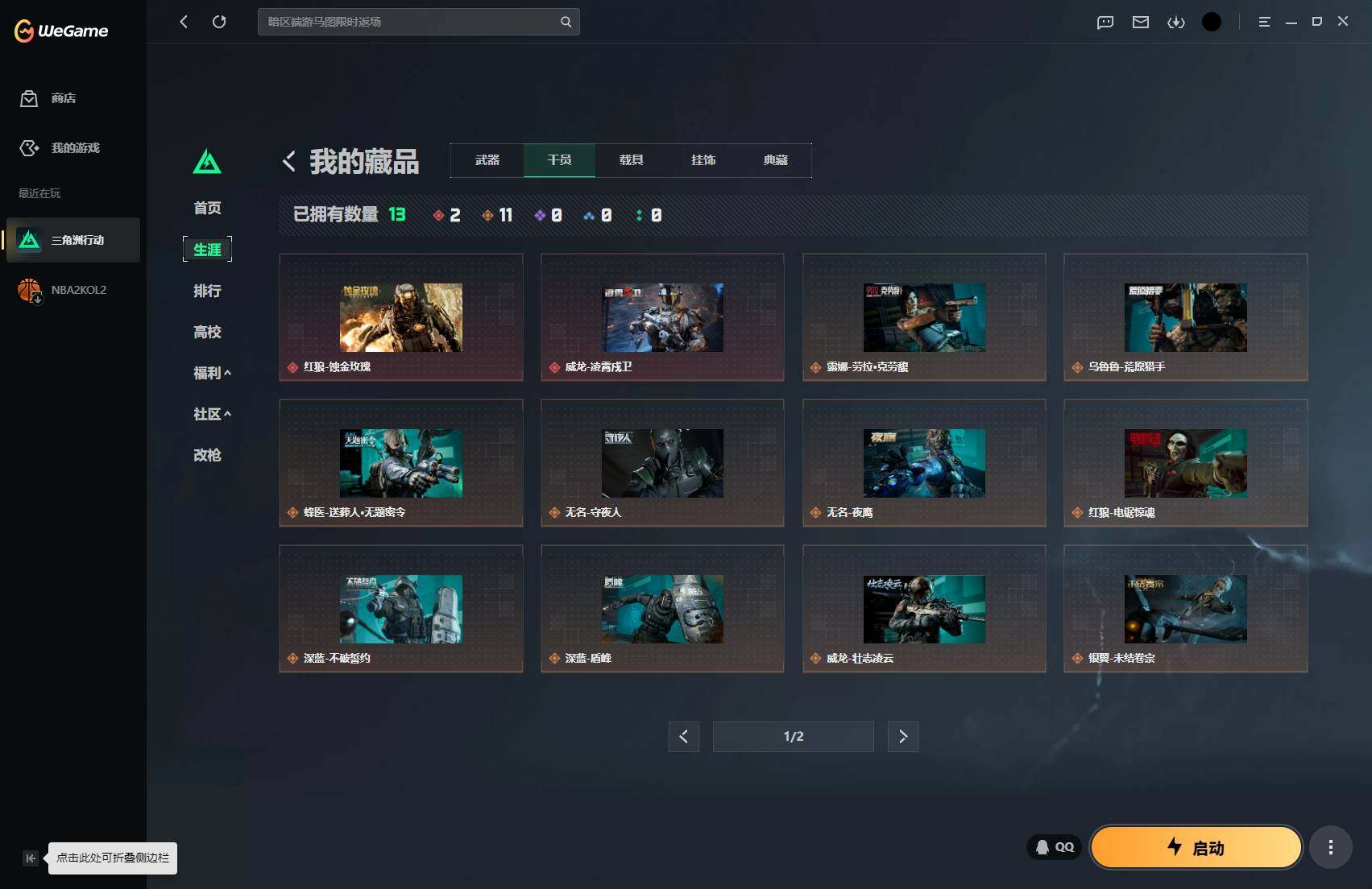Open My Games (我的游戏) sidebar item

coord(73,148)
